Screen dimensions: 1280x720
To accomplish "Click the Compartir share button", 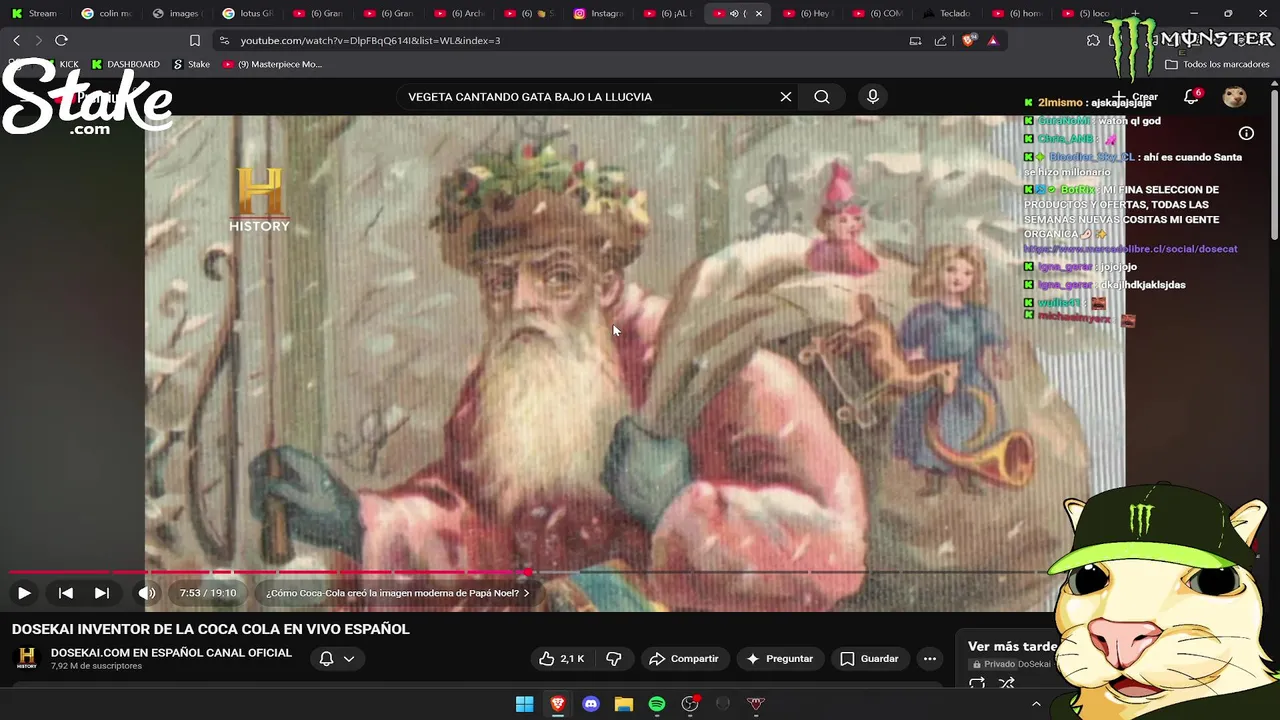I will click(684, 659).
